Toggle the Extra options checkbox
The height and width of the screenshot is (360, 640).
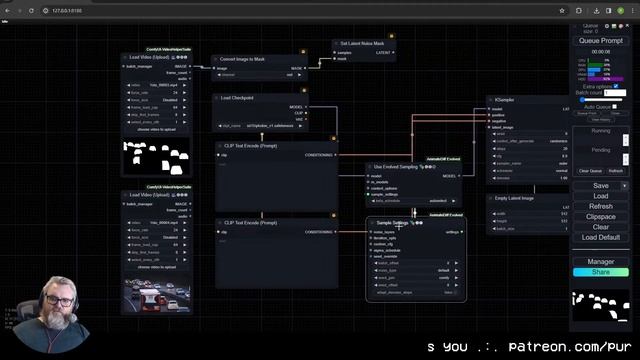(616, 86)
